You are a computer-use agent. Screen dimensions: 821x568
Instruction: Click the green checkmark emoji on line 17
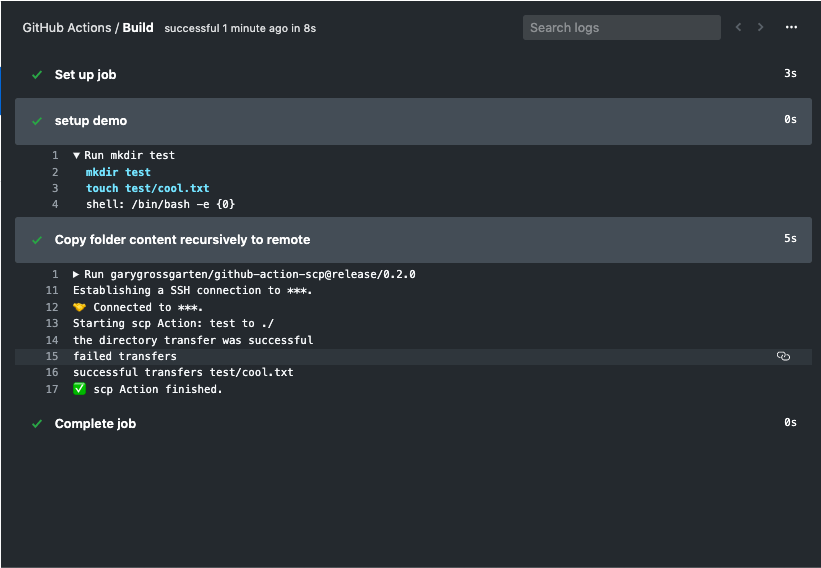tap(79, 389)
